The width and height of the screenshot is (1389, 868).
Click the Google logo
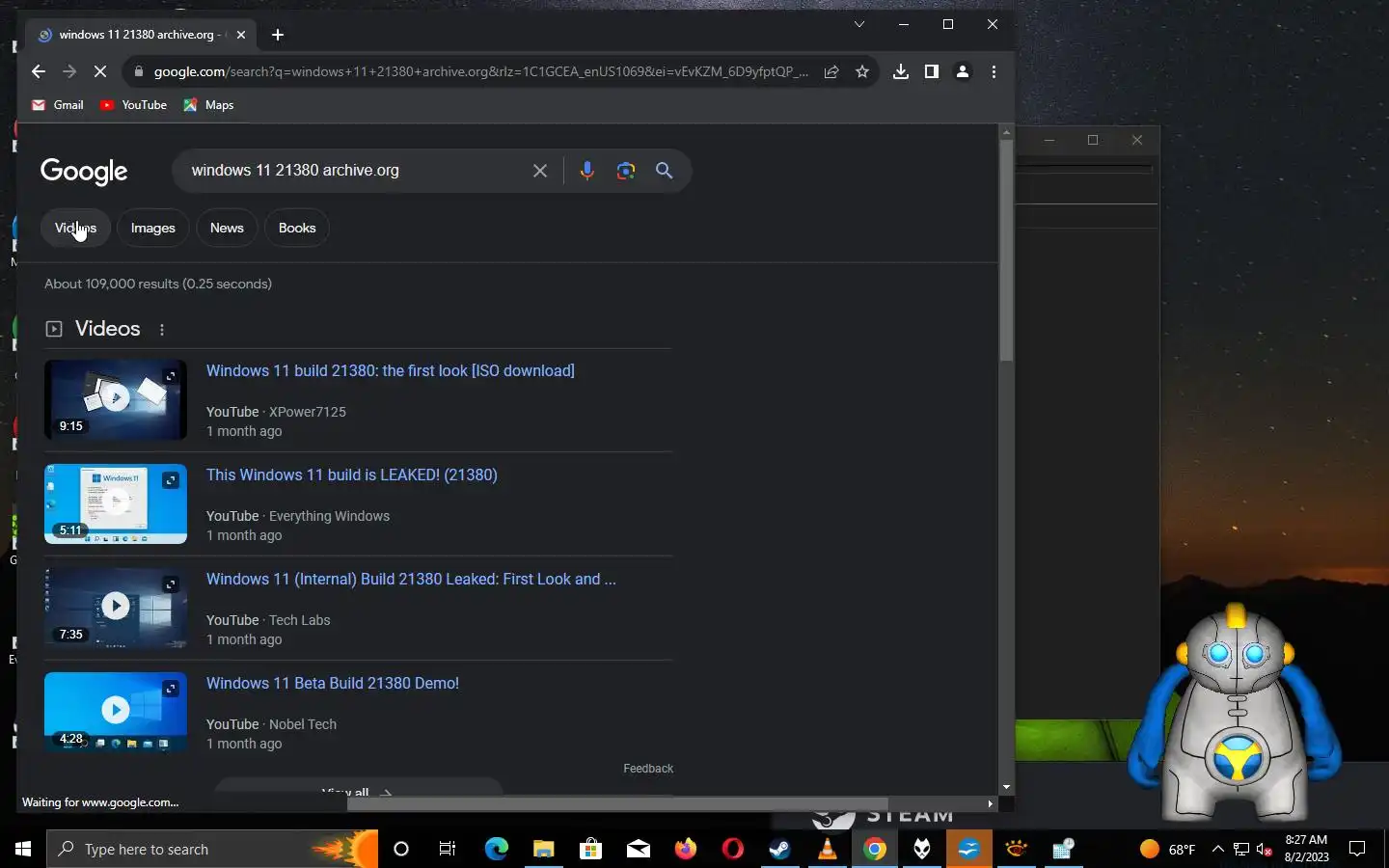coord(84,172)
